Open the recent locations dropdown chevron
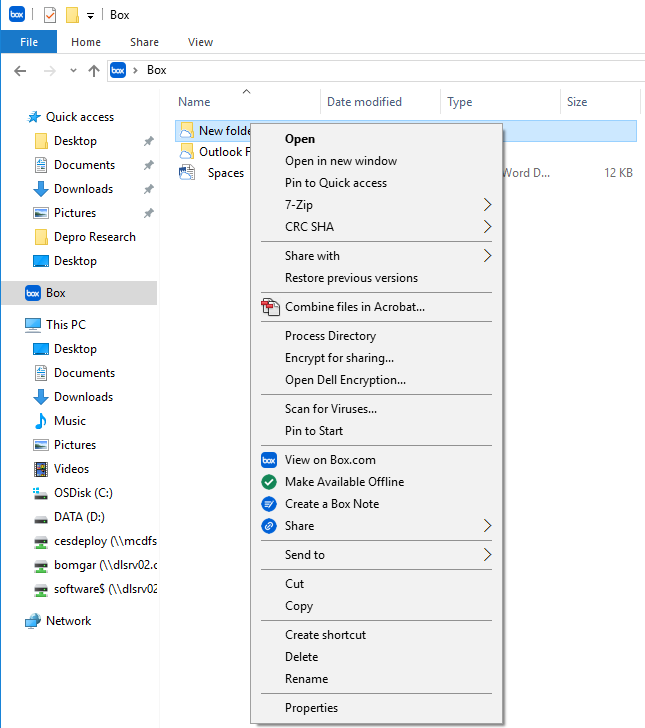The image size is (645, 728). 73,70
